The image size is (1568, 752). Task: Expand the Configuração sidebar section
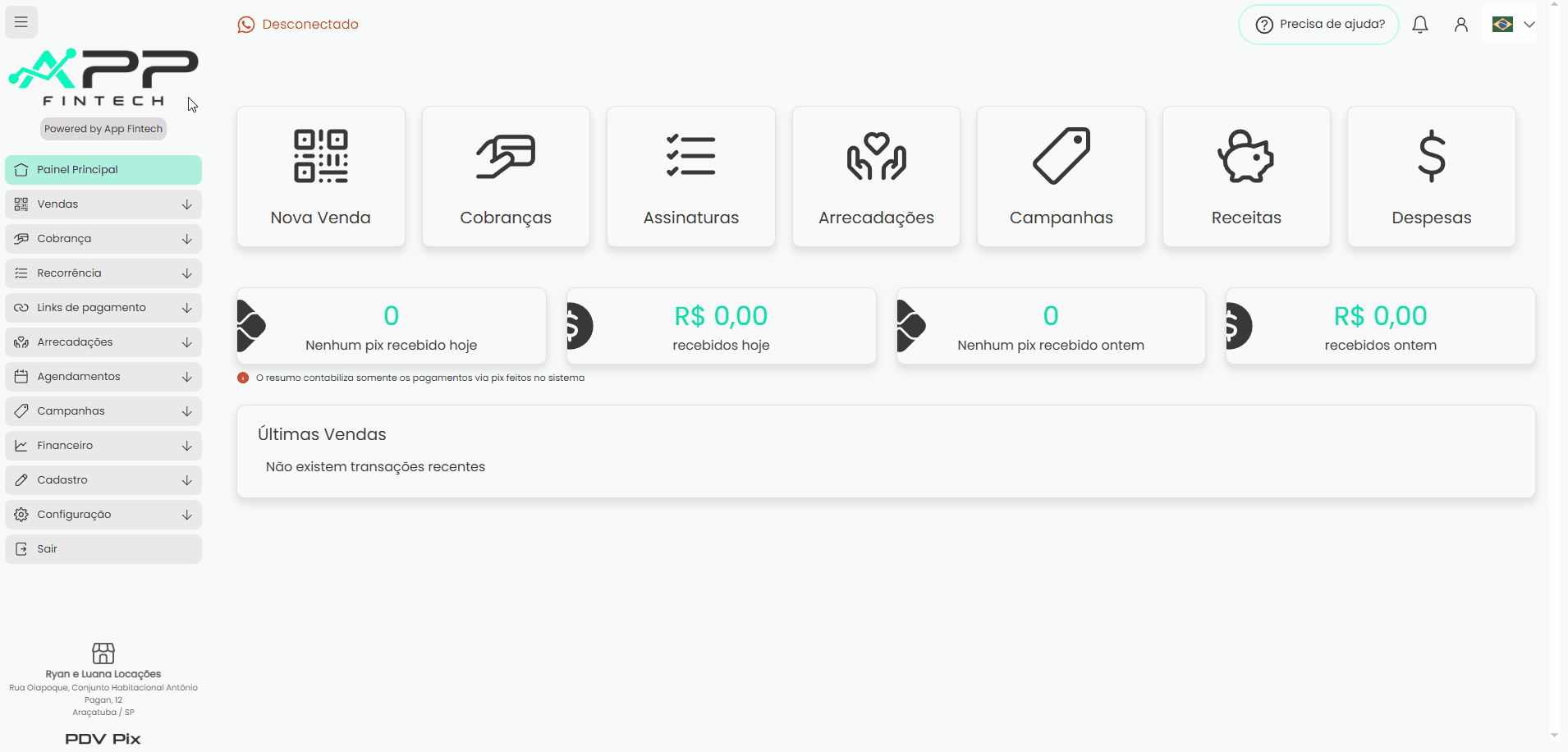[x=103, y=515]
